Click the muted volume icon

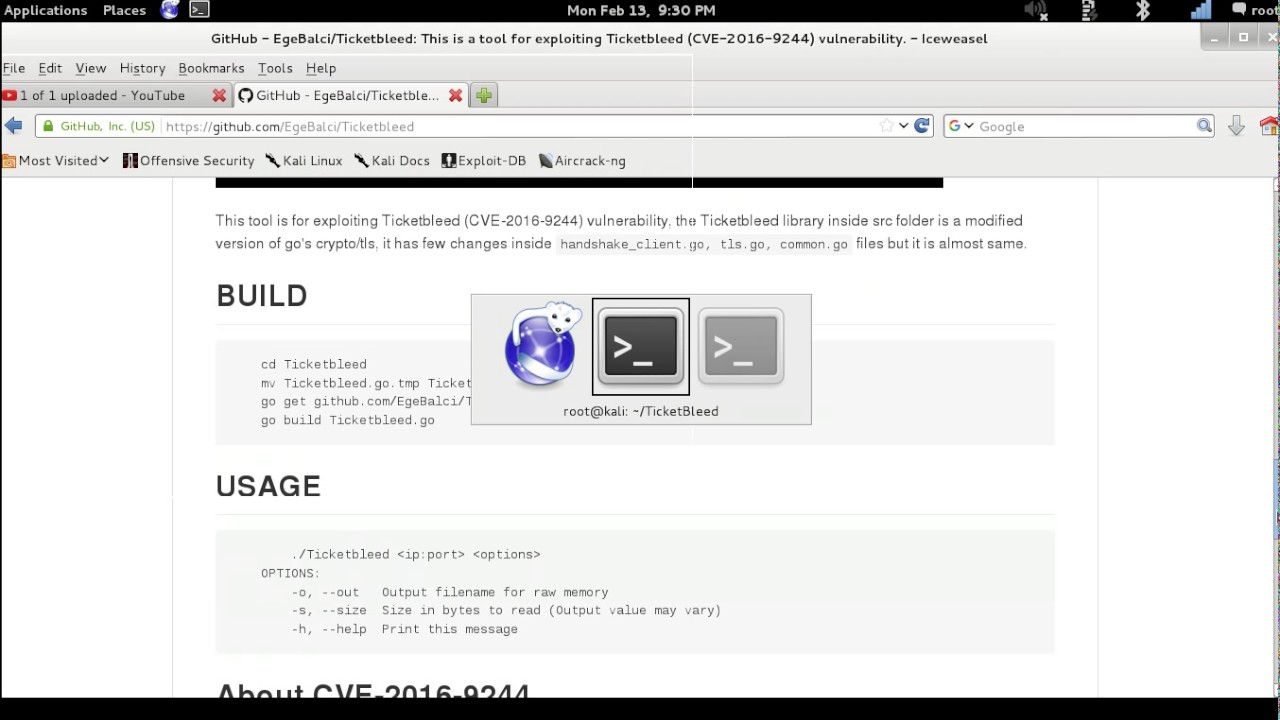click(1036, 10)
